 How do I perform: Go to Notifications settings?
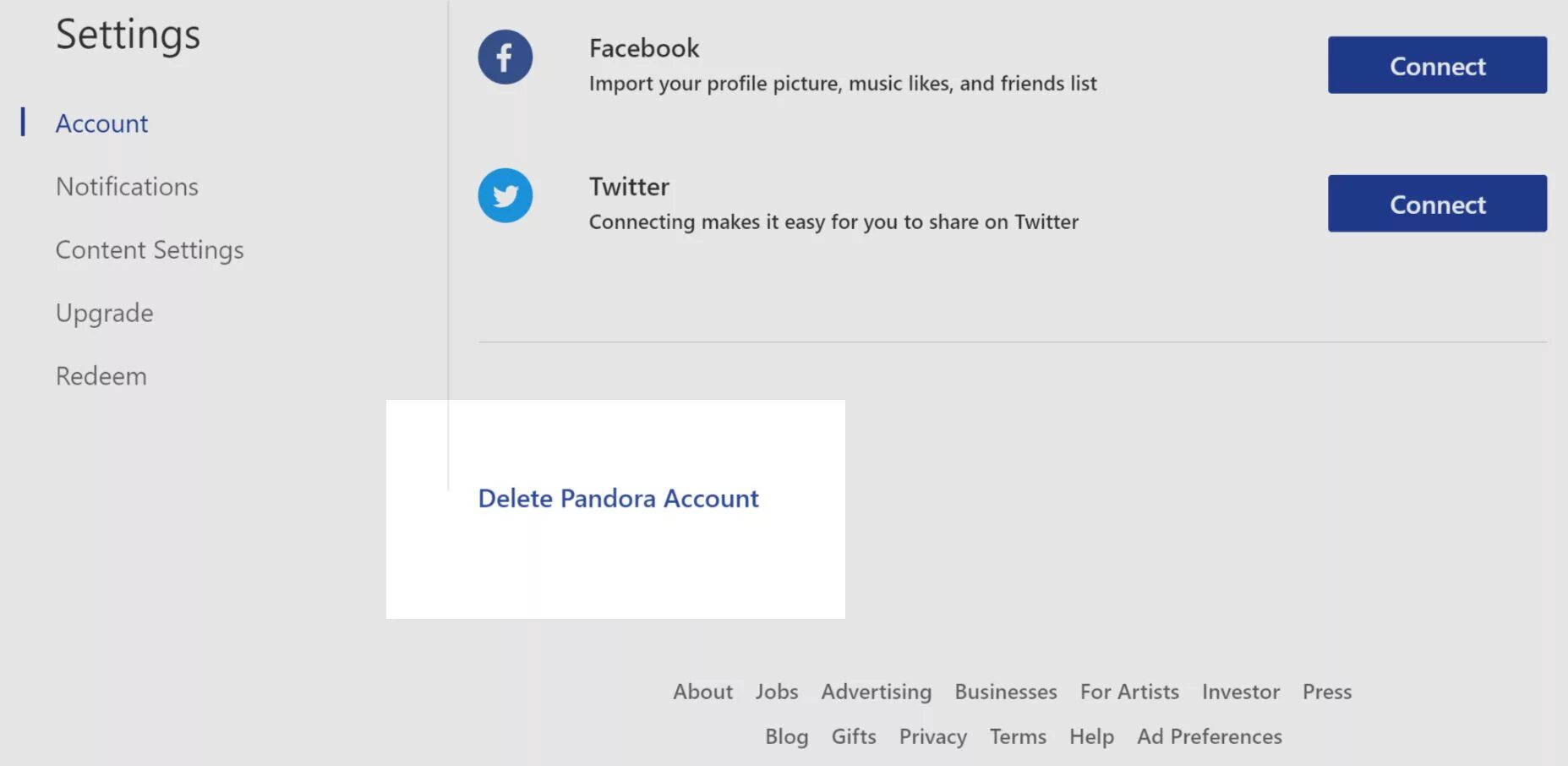tap(127, 187)
